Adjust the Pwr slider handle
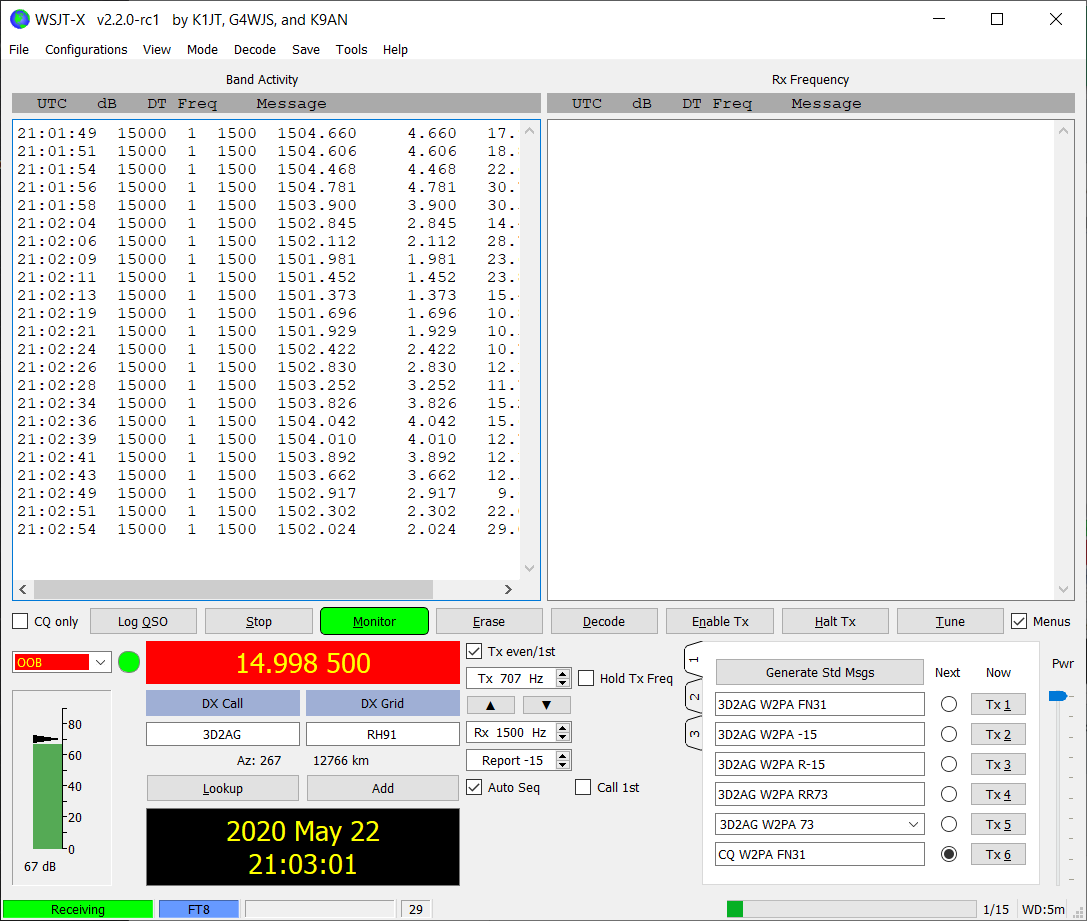This screenshot has width=1087, height=921. [x=1057, y=696]
